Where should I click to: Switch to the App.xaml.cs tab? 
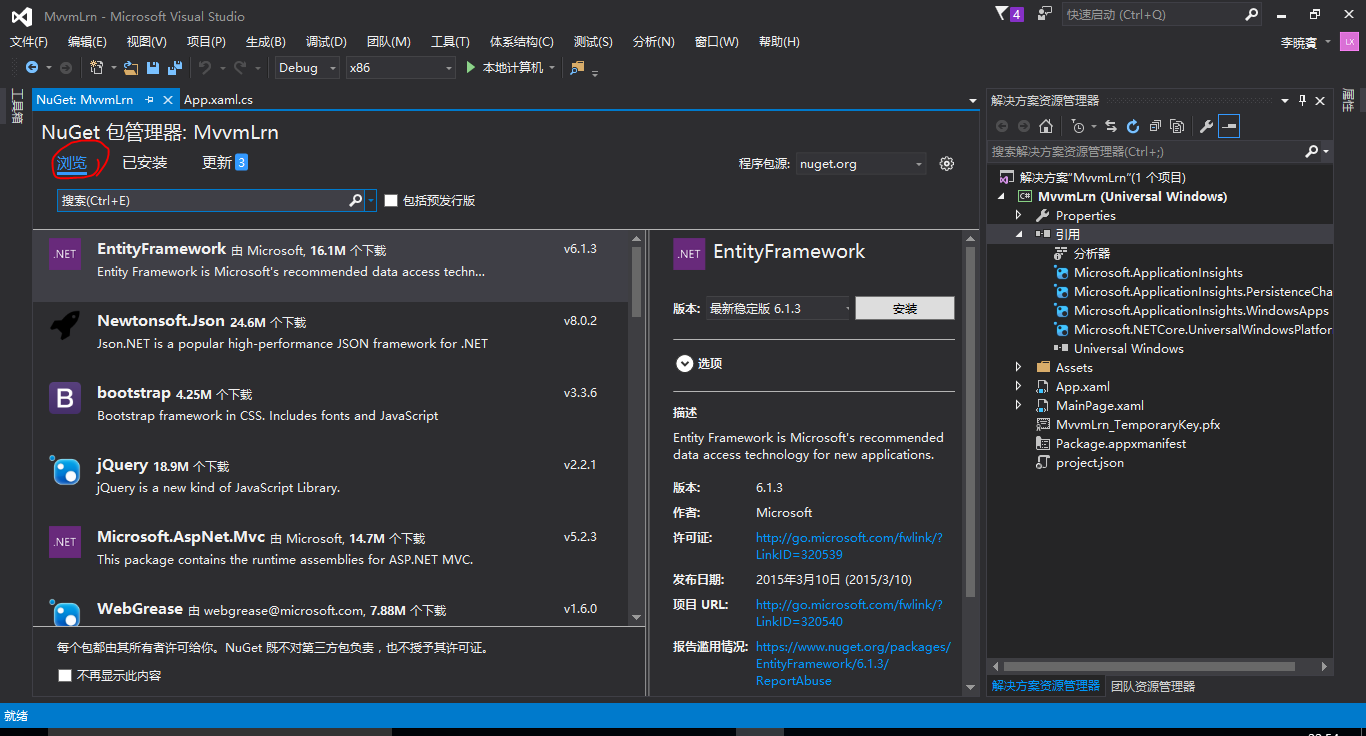[218, 100]
